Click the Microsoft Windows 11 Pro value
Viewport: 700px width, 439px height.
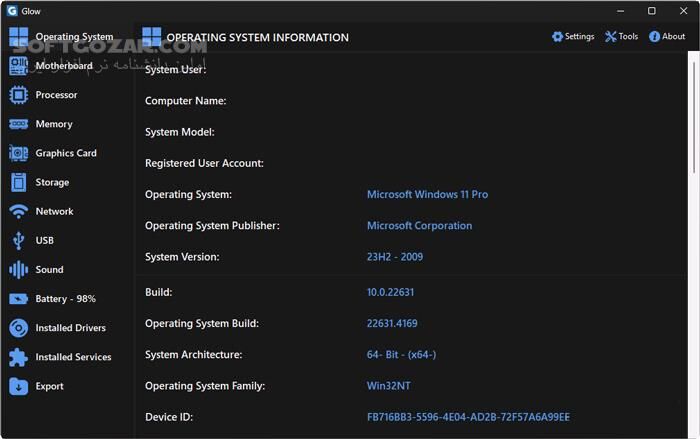click(x=427, y=194)
